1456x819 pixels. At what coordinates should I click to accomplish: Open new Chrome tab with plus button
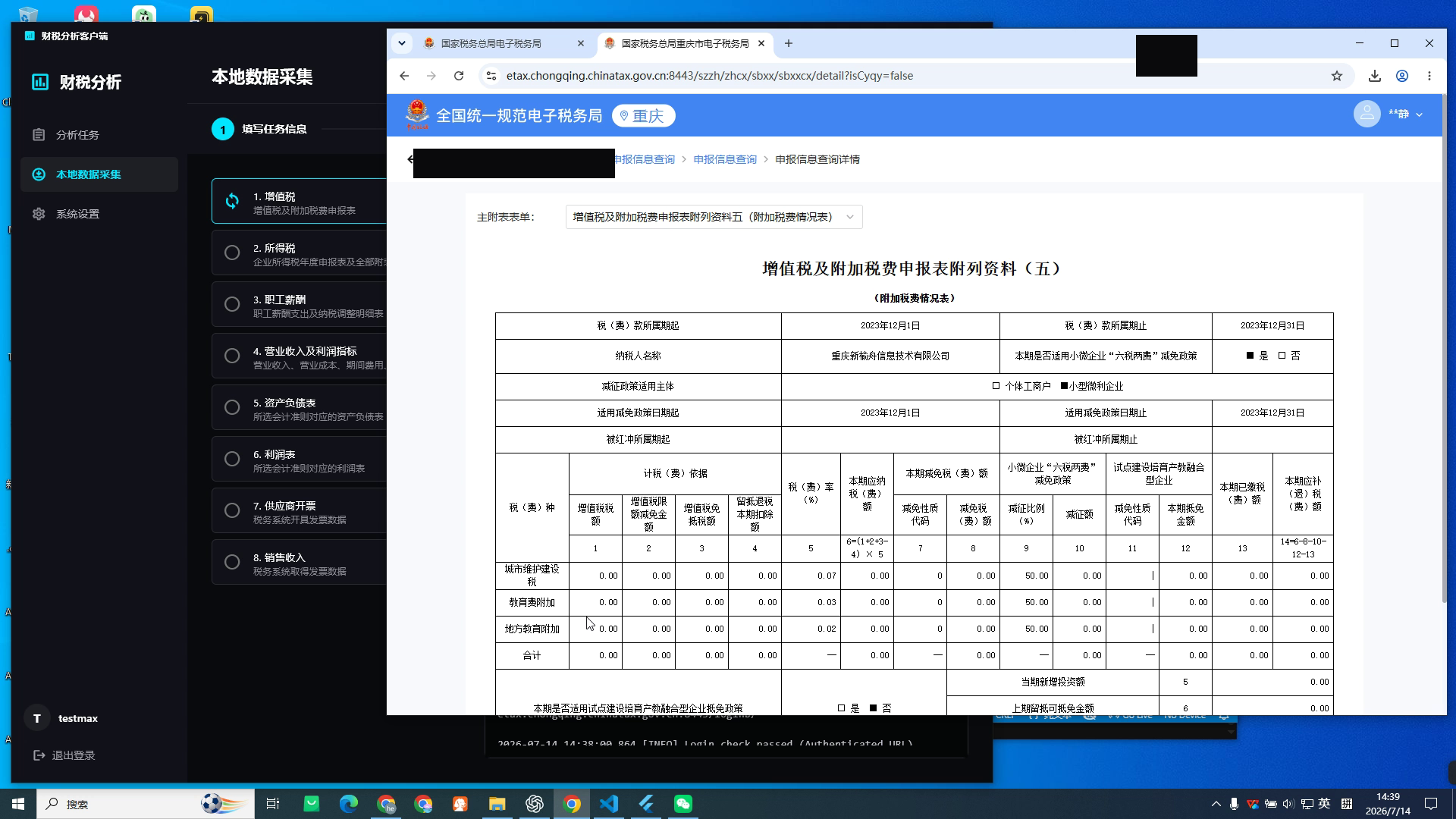tap(789, 43)
